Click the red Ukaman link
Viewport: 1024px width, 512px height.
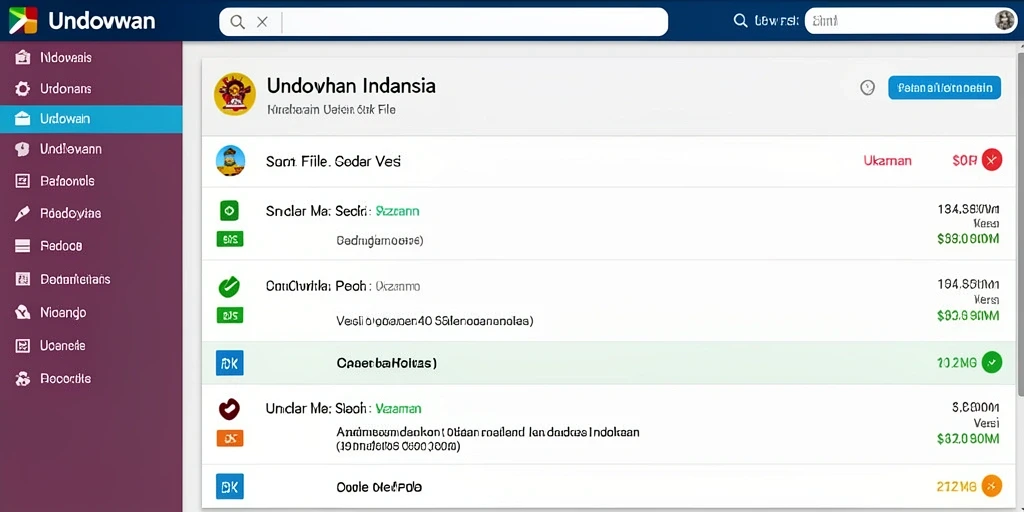pos(888,161)
